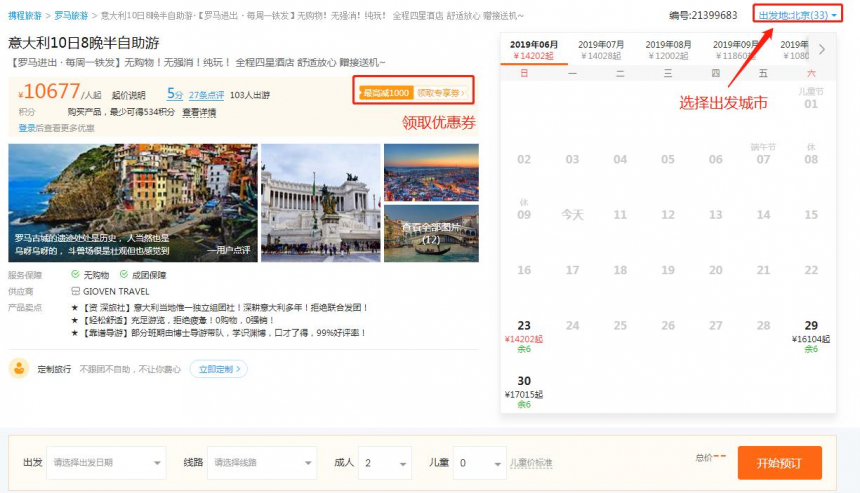Screen dimensions: 860x493
Task: Click the 儿童价标准 child price link
Action: point(531,463)
